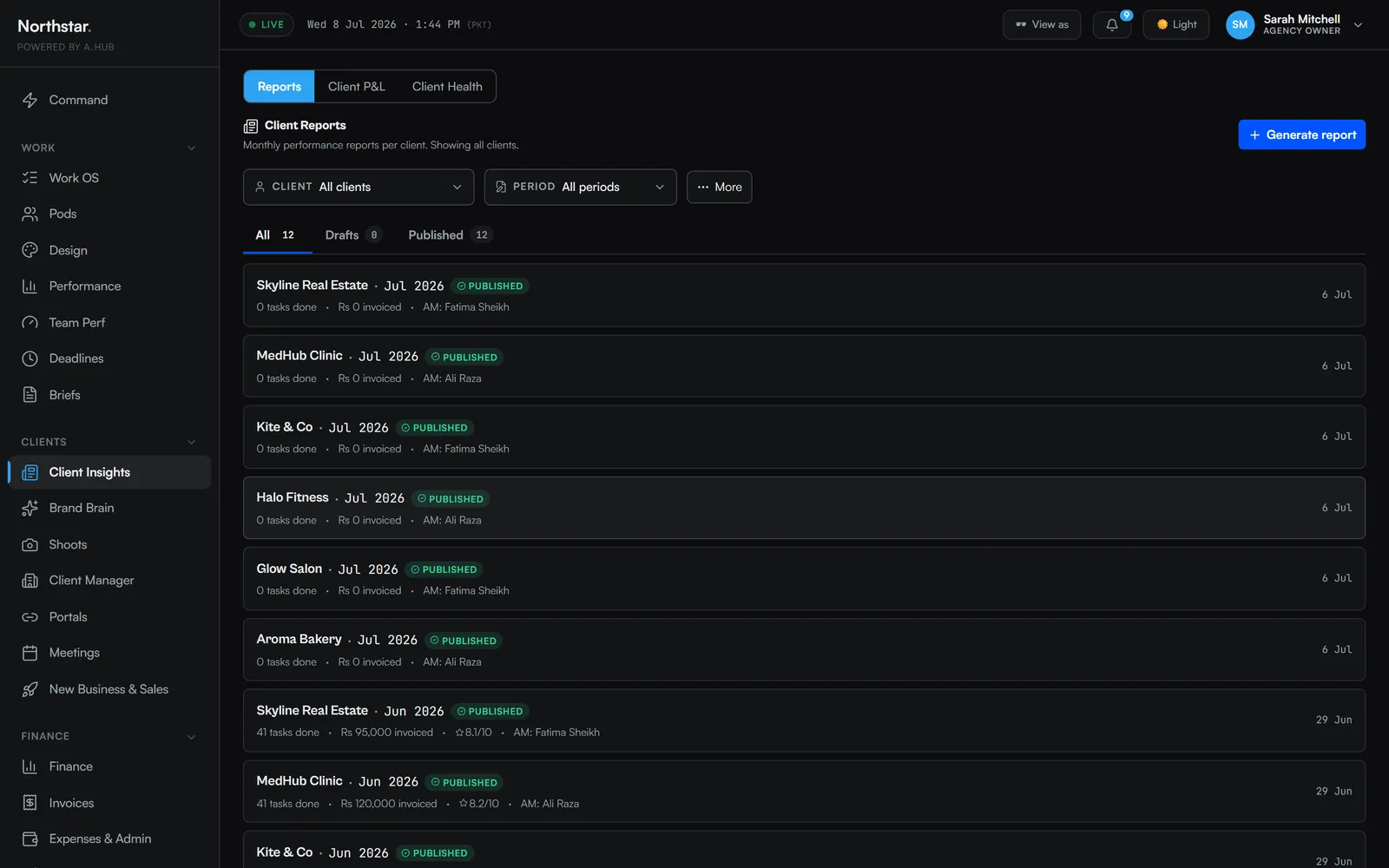Open Aroma Bakery Jul 2026 report

coord(804,649)
